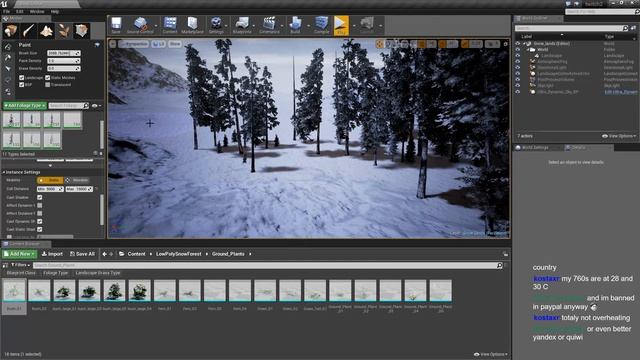Collapse the Instance Settings section

pos(4,172)
